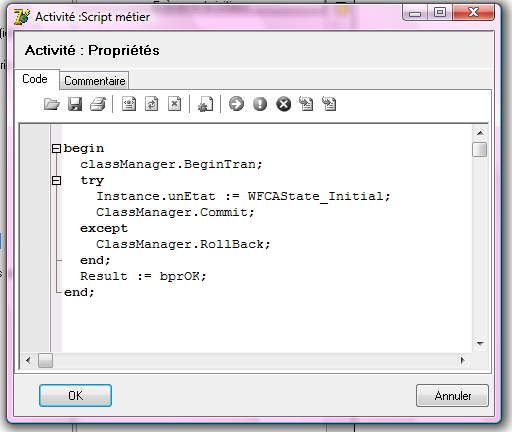Image resolution: width=512 pixels, height=432 pixels.
Task: Run script with the arrow circle icon
Action: point(236,104)
